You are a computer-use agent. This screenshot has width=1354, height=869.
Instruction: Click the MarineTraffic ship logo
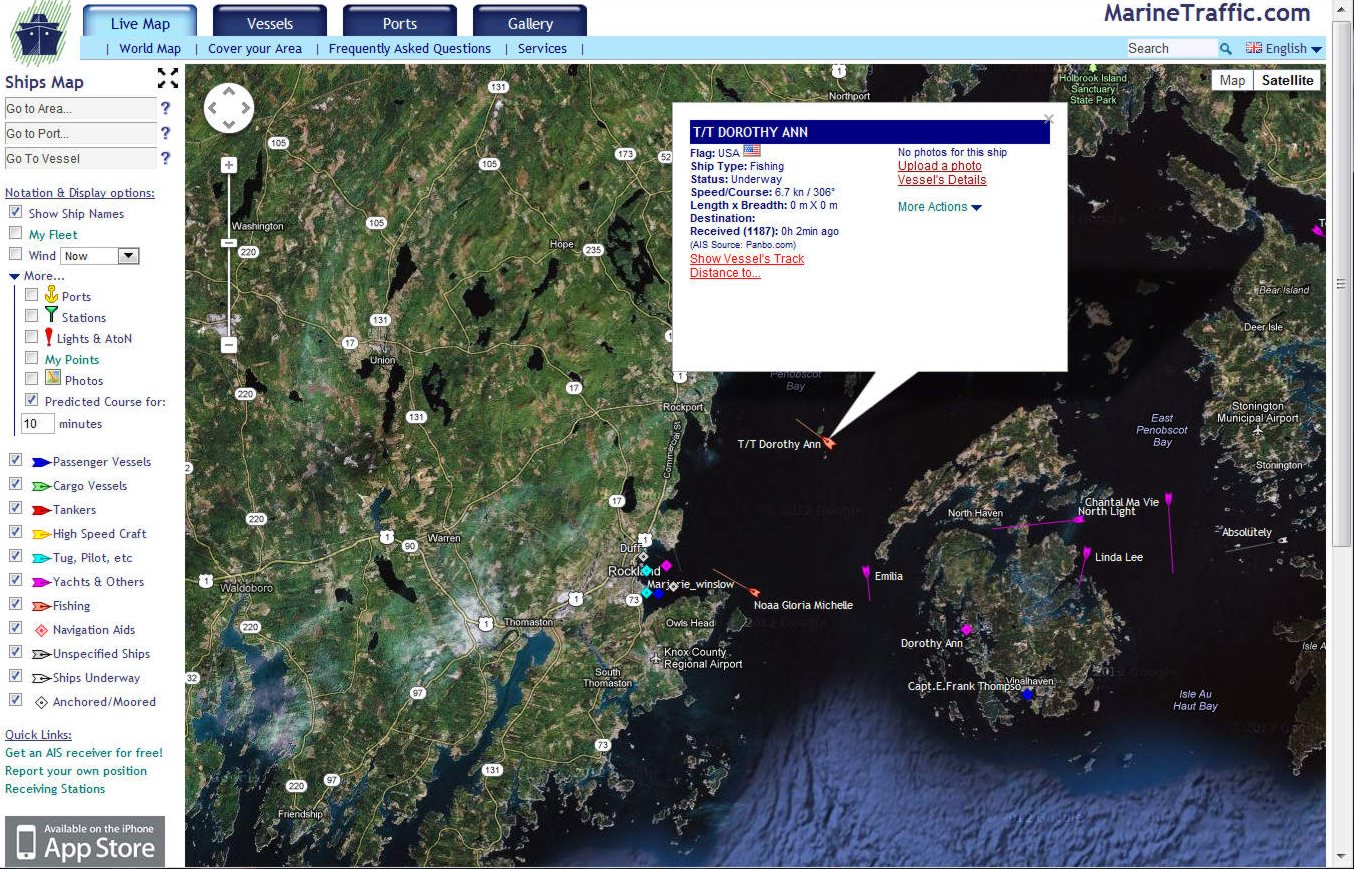(x=40, y=33)
